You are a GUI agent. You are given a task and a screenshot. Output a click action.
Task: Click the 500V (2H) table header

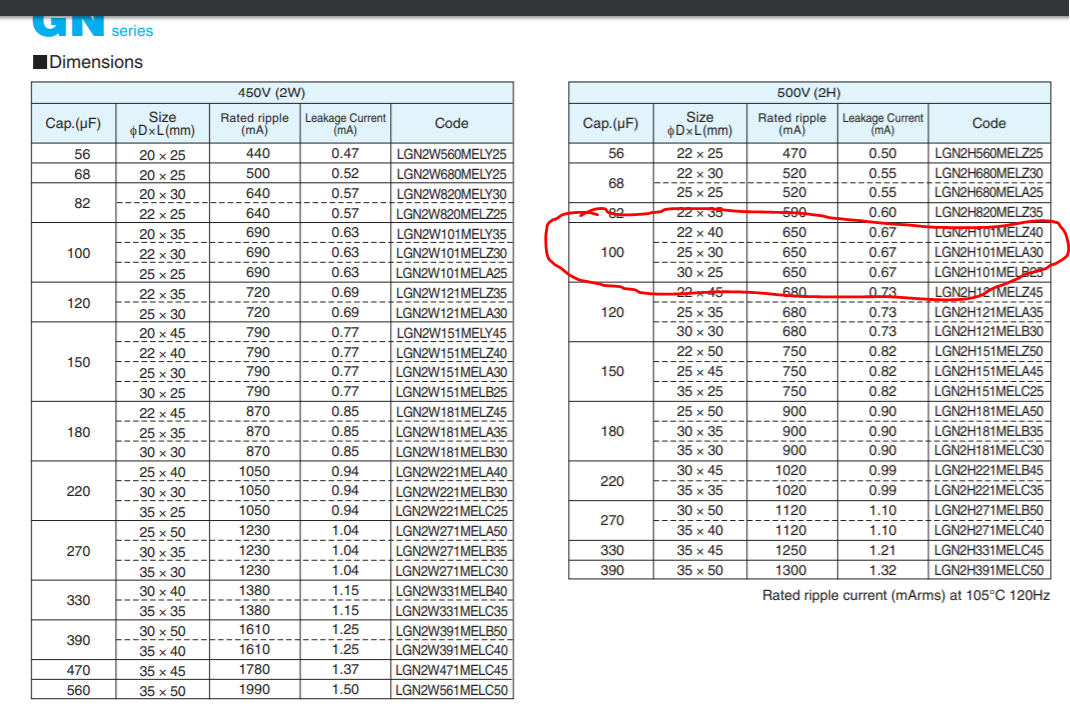pos(809,93)
